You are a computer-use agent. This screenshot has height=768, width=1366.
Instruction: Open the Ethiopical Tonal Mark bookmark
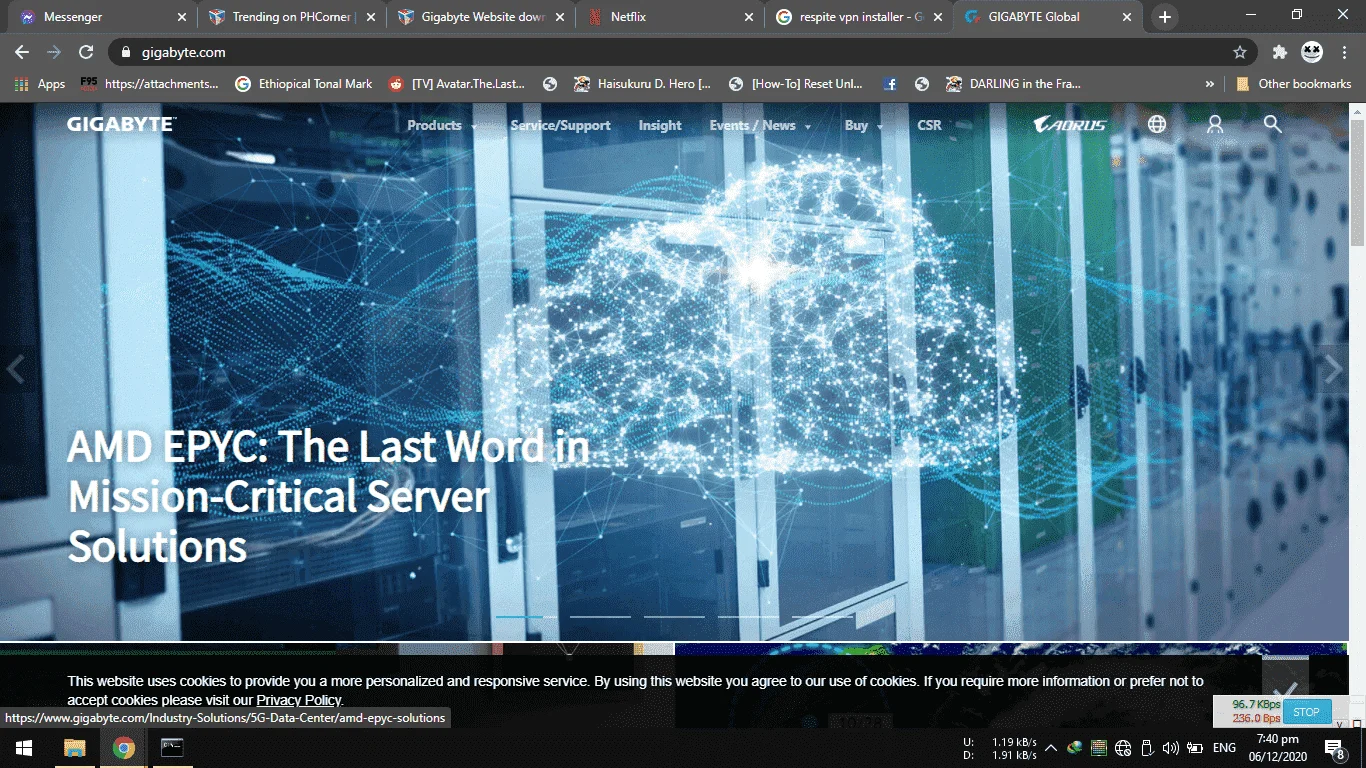point(303,84)
